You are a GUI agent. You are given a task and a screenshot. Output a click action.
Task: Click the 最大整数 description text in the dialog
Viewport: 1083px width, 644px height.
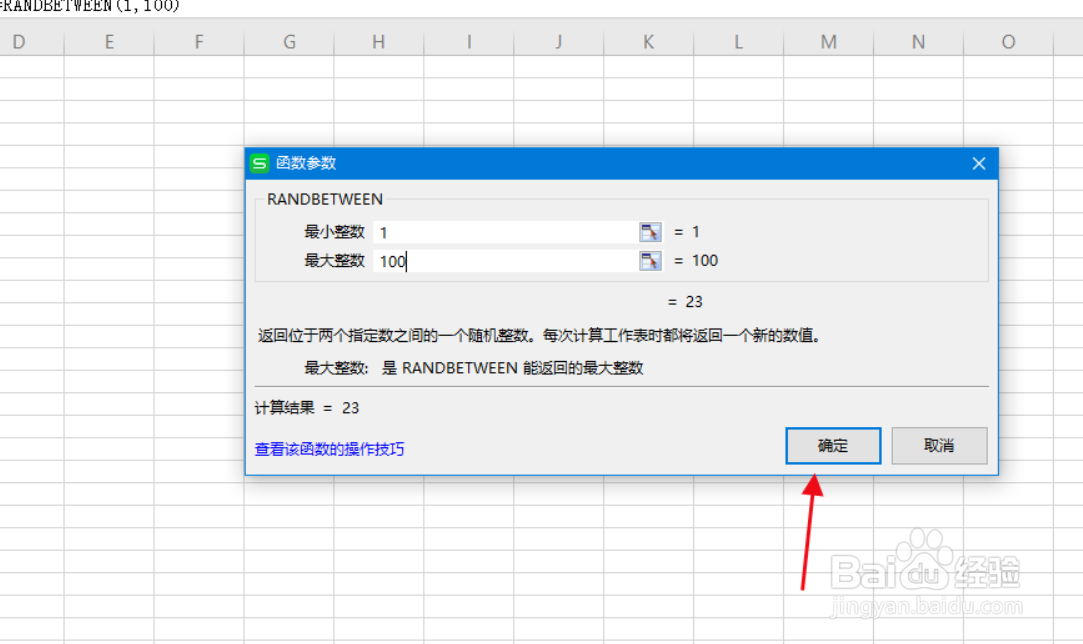point(477,367)
